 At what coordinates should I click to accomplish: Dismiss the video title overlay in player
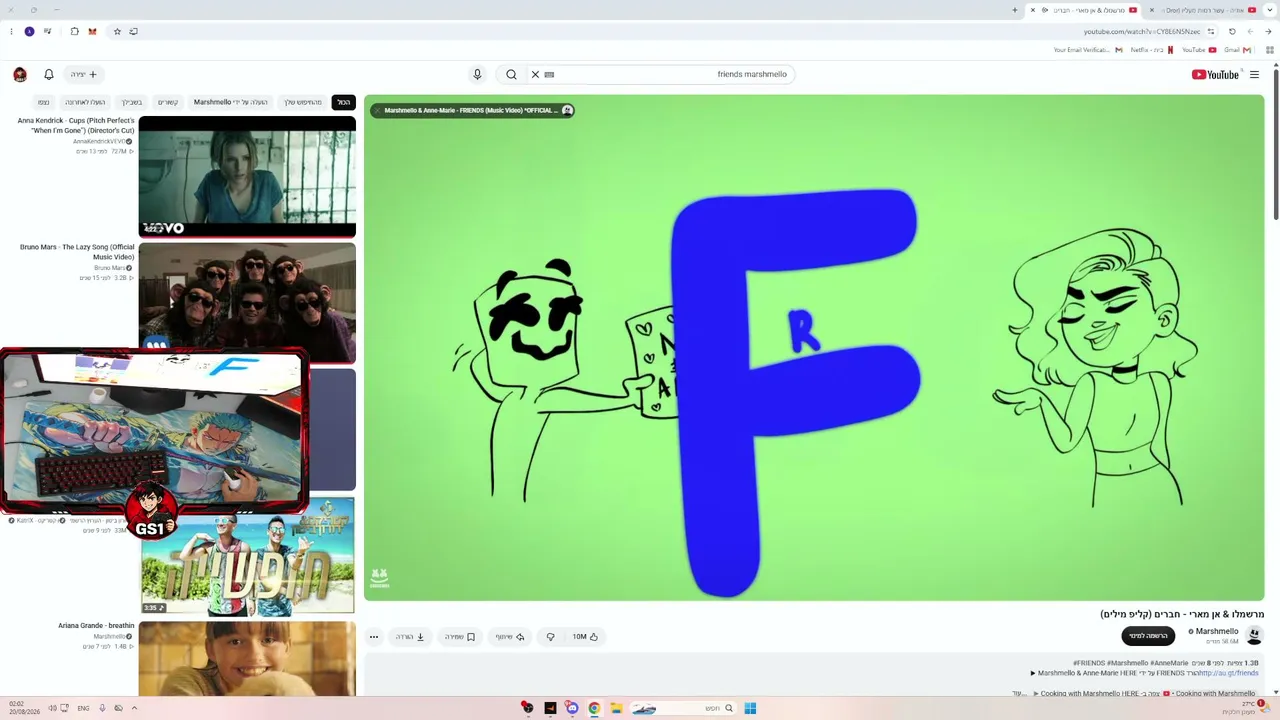376,110
